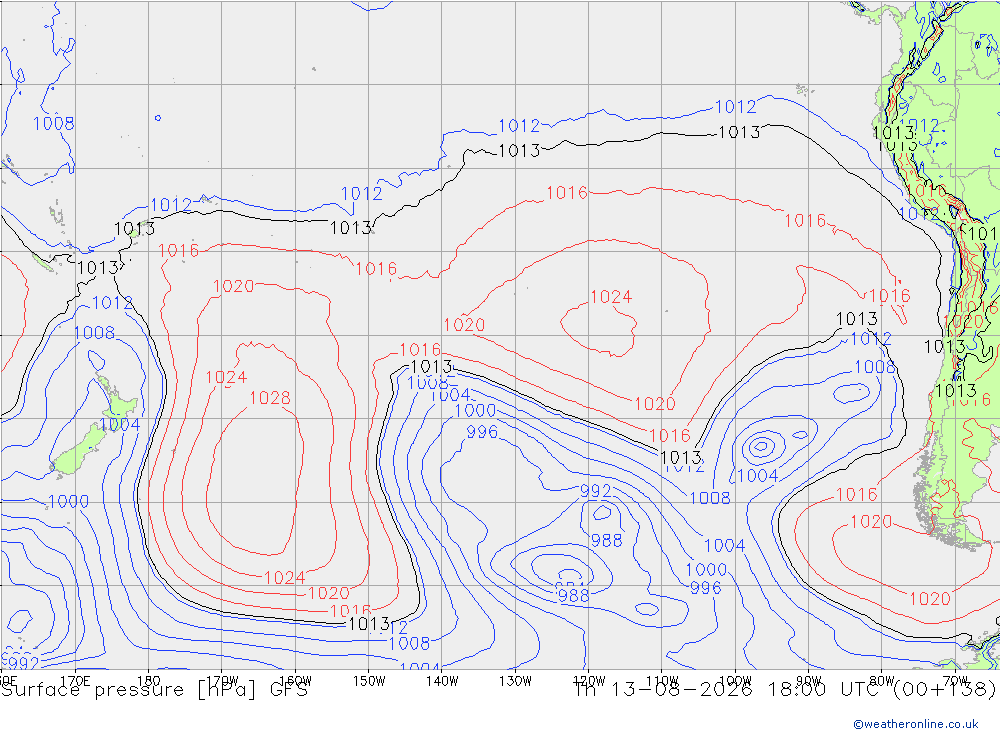Click the 170E longitude axis label
The height and width of the screenshot is (733, 1000).
pyautogui.click(x=75, y=681)
